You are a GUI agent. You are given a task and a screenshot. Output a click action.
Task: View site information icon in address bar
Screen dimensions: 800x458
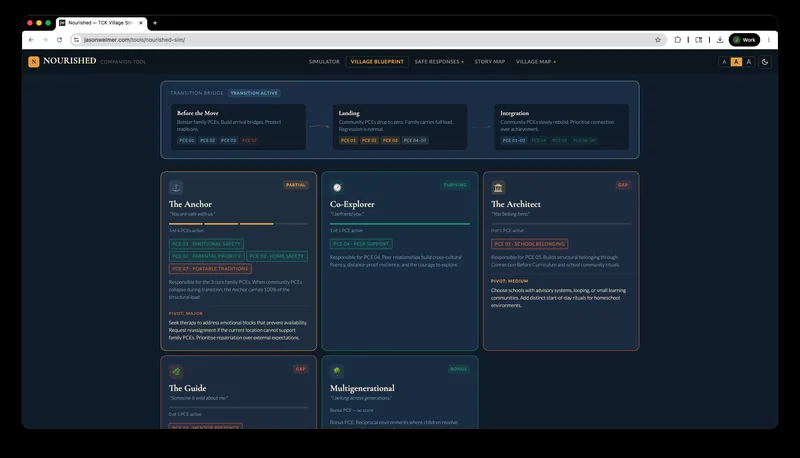click(x=77, y=40)
